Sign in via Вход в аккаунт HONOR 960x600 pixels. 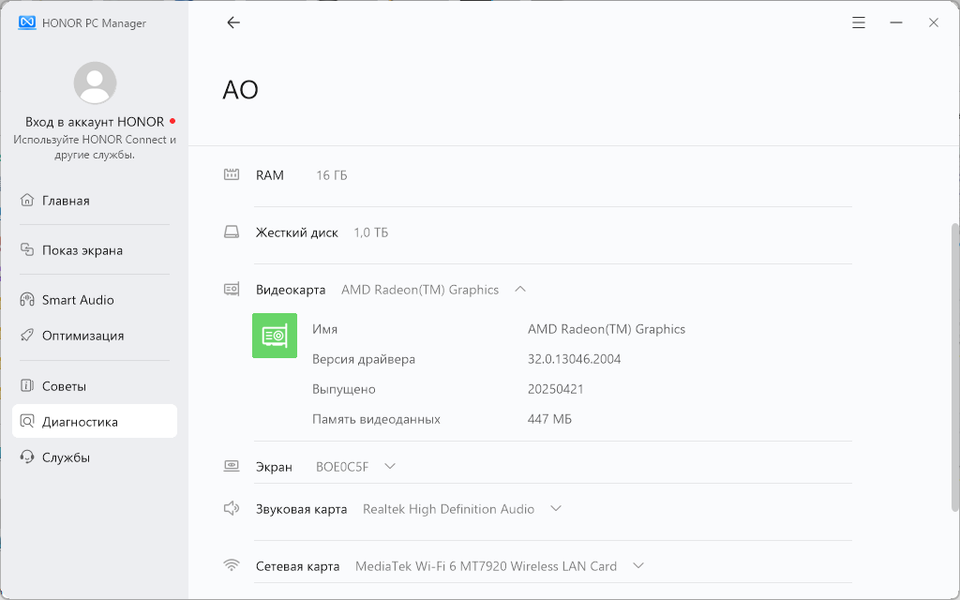click(95, 122)
